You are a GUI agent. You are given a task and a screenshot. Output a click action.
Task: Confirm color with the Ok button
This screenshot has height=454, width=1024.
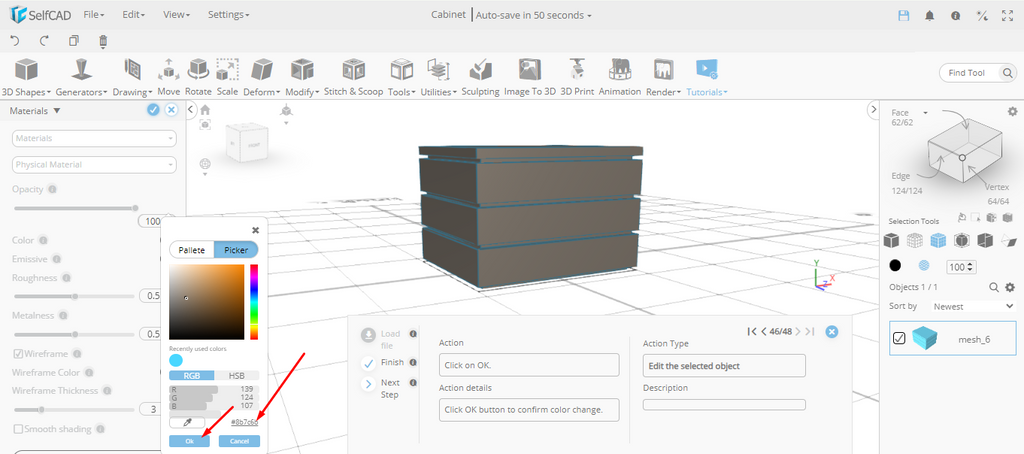[189, 441]
